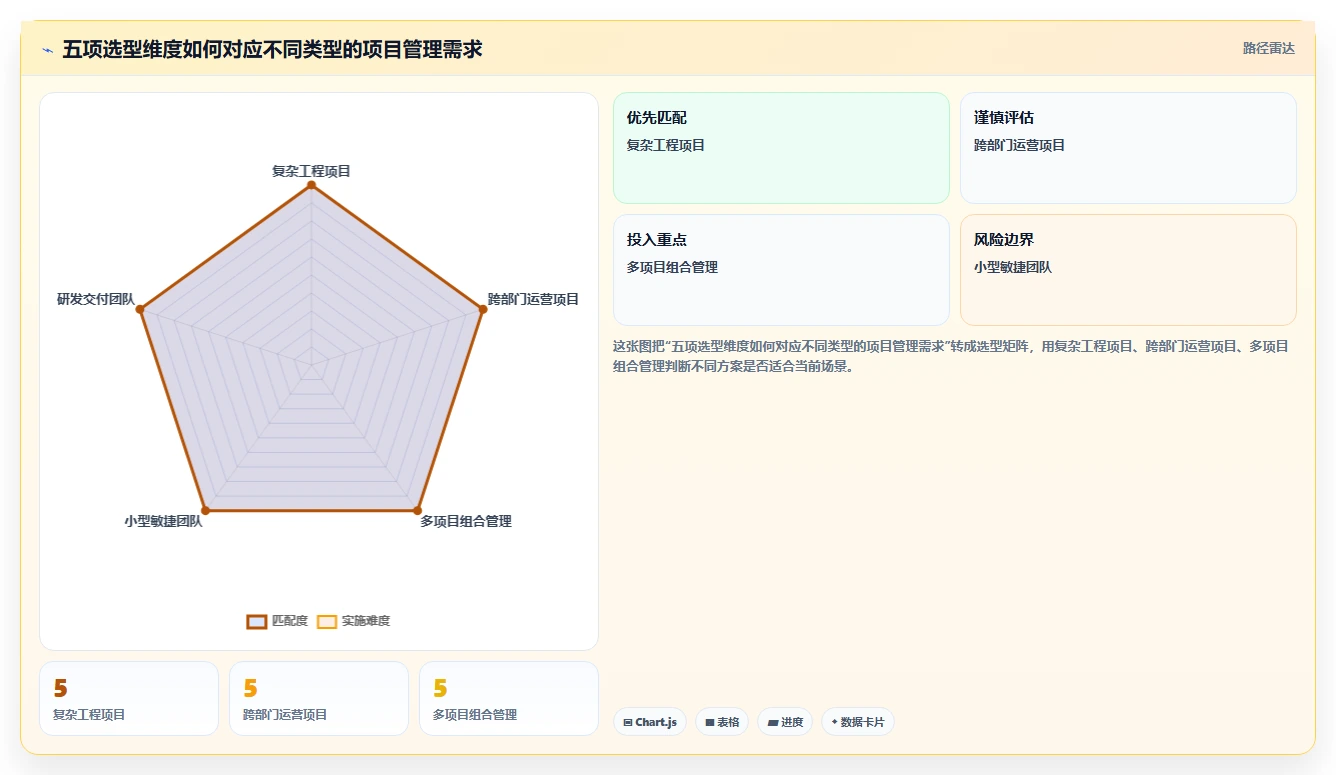
Task: Click the 跨部门运营项目 axis label on radar
Action: tap(533, 299)
